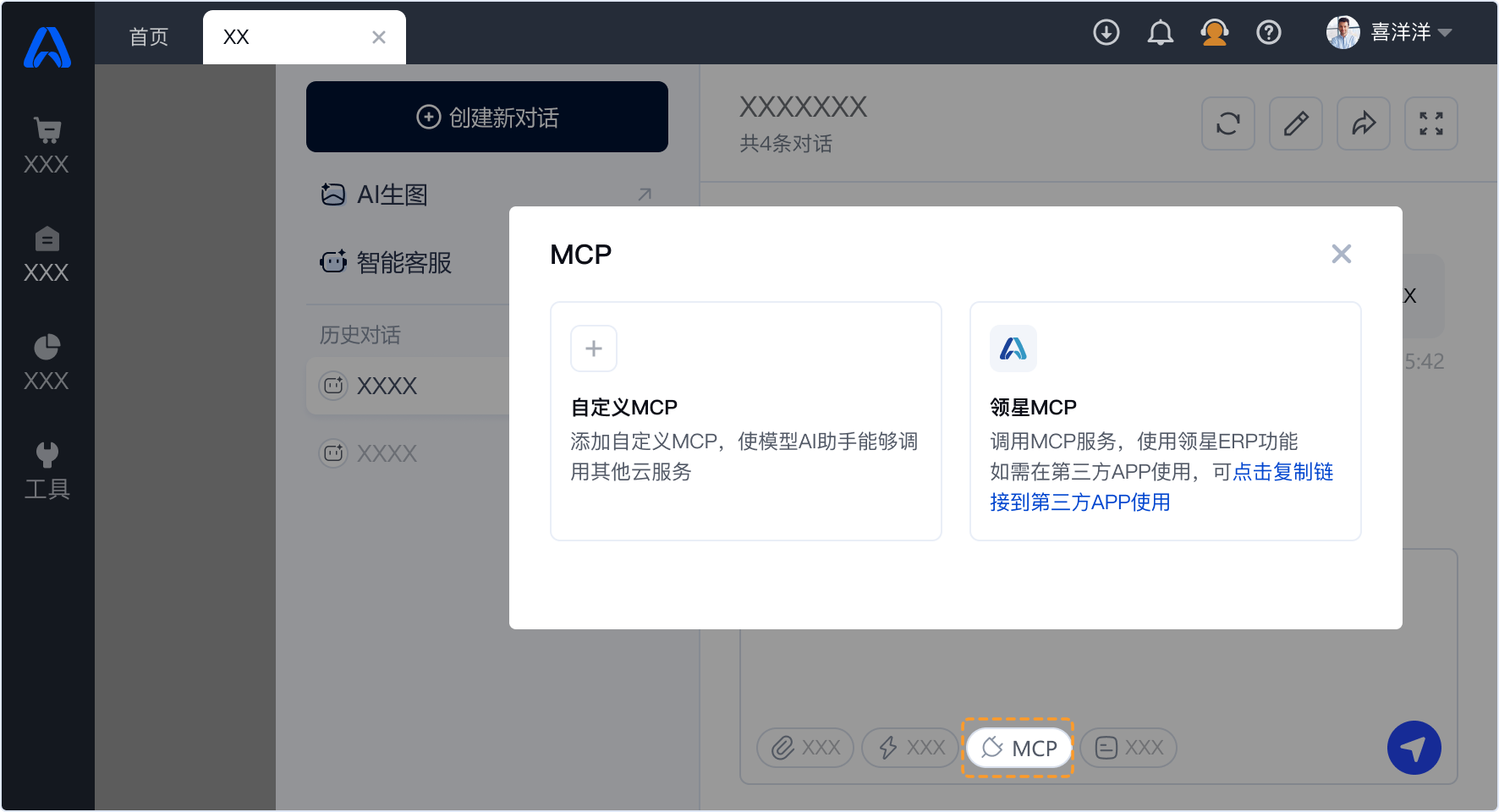
Task: Select the highlighted XXXX history conversation
Action: tap(408, 386)
